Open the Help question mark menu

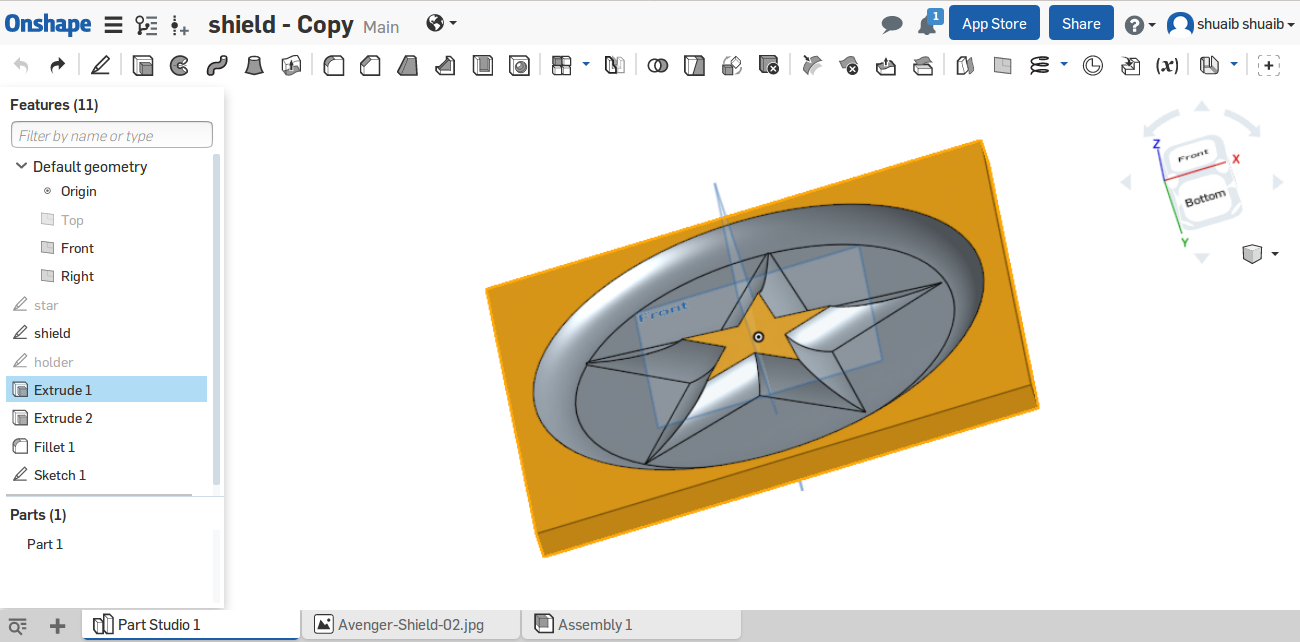tap(1139, 25)
